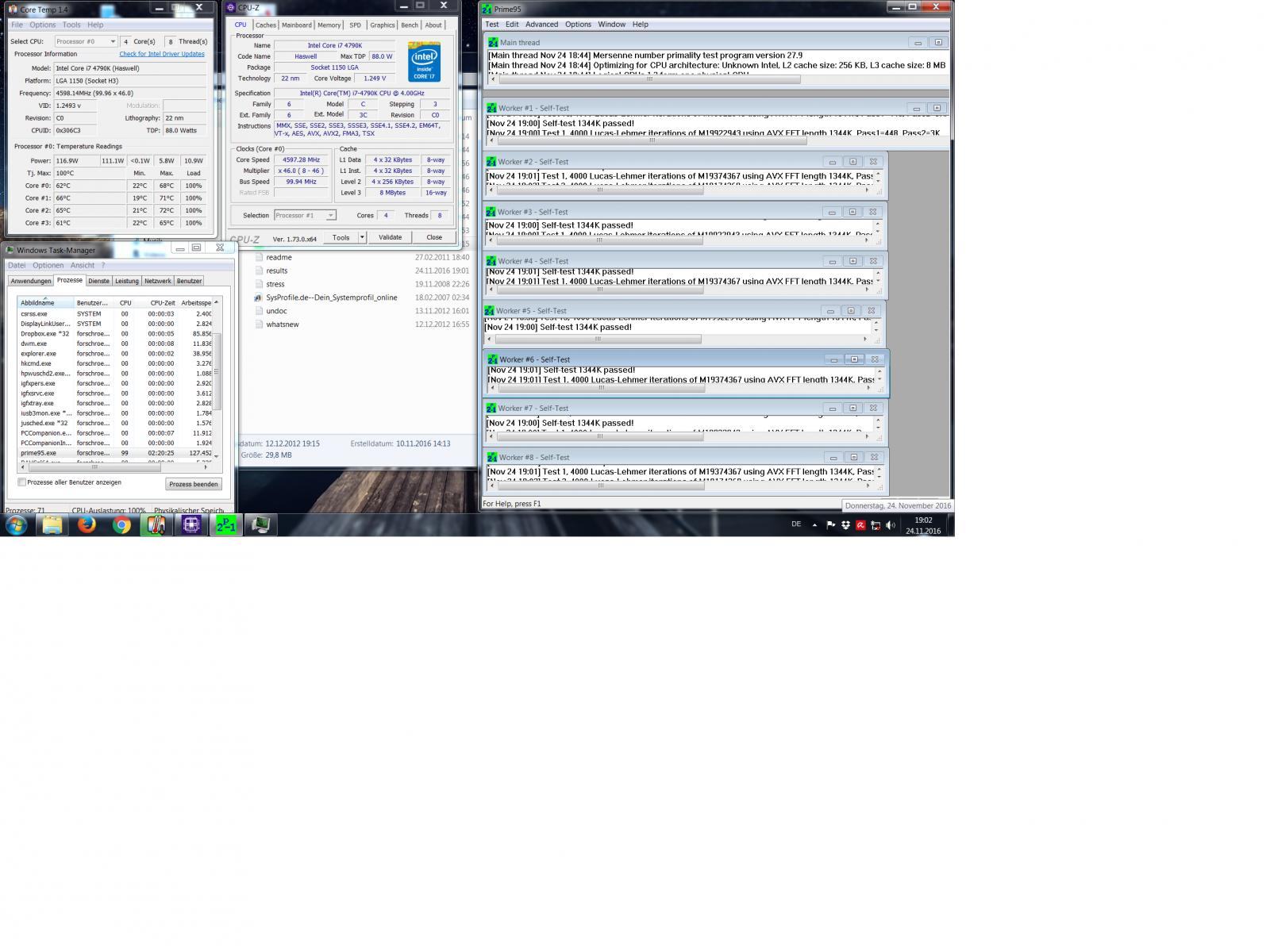Image resolution: width=1270 pixels, height=952 pixels.
Task: Switch to Prime95 via taskbar icon
Action: point(226,524)
